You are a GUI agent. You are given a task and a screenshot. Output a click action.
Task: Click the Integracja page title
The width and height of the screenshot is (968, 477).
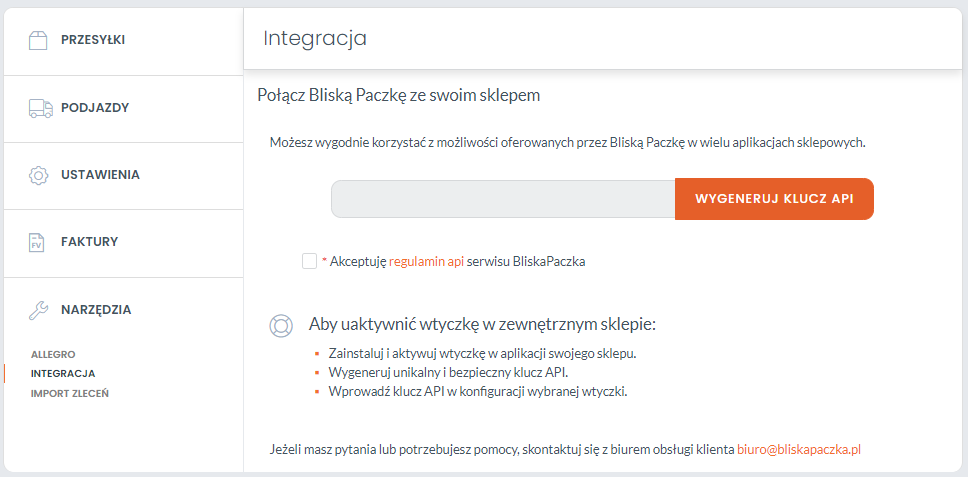click(x=315, y=38)
